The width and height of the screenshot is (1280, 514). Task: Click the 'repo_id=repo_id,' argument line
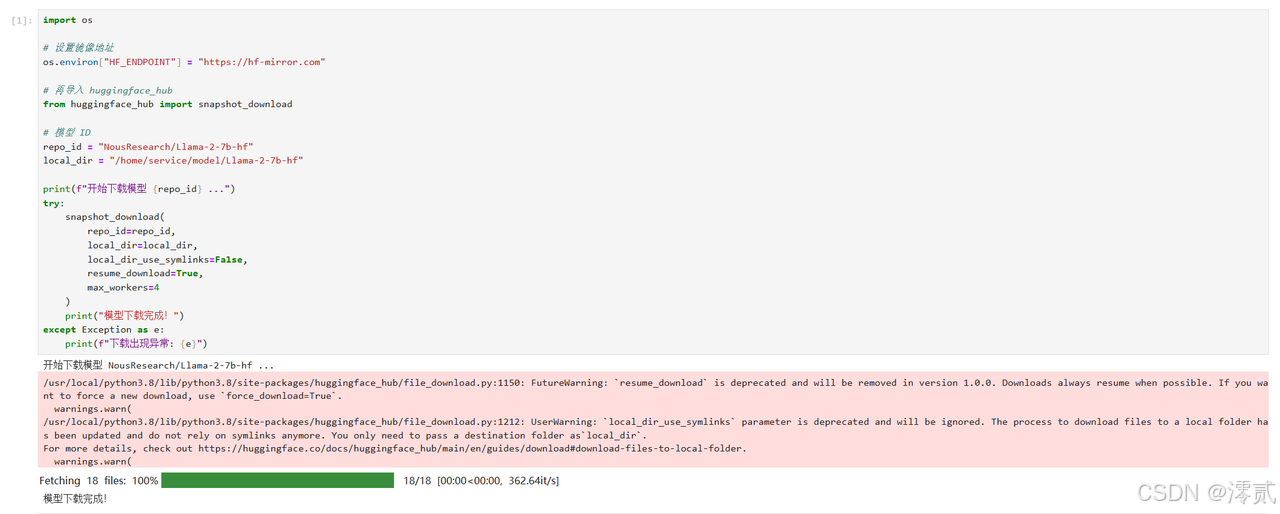coord(131,231)
